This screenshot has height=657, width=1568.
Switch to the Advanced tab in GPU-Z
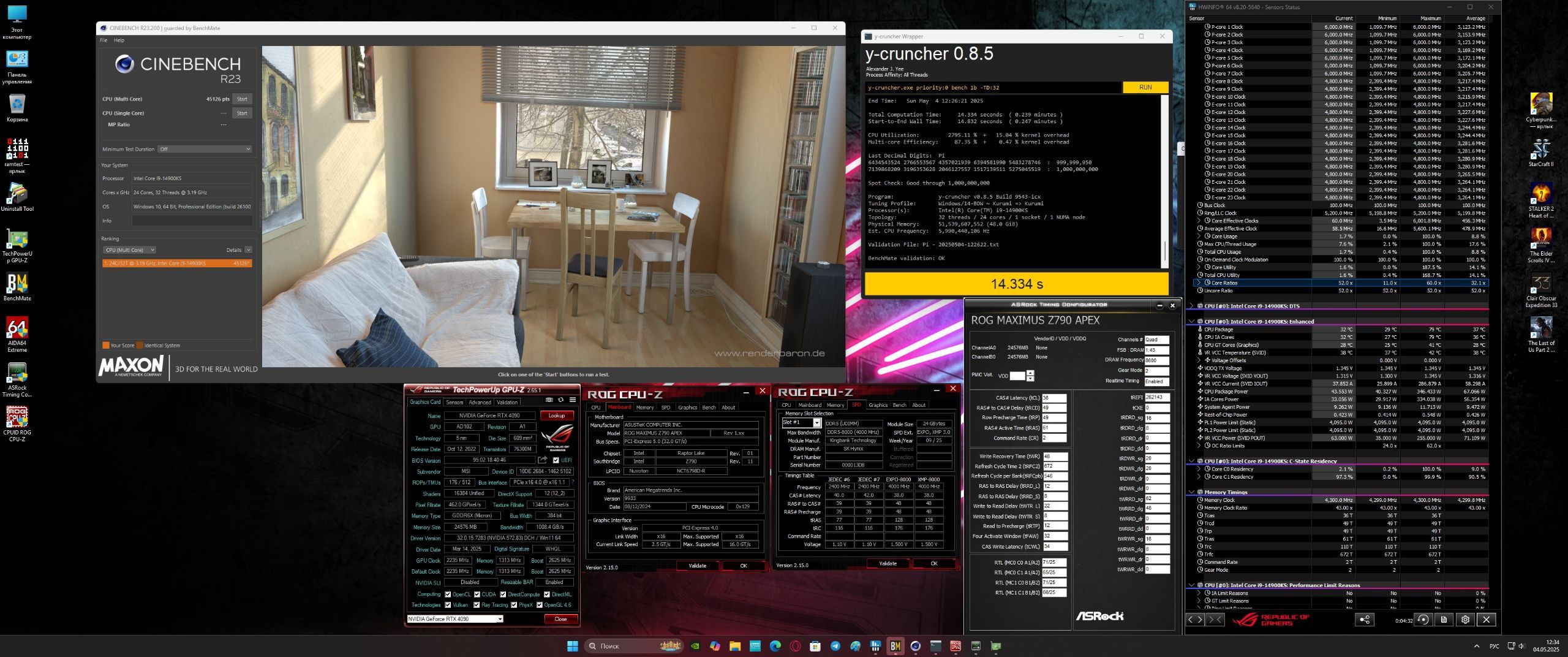480,403
